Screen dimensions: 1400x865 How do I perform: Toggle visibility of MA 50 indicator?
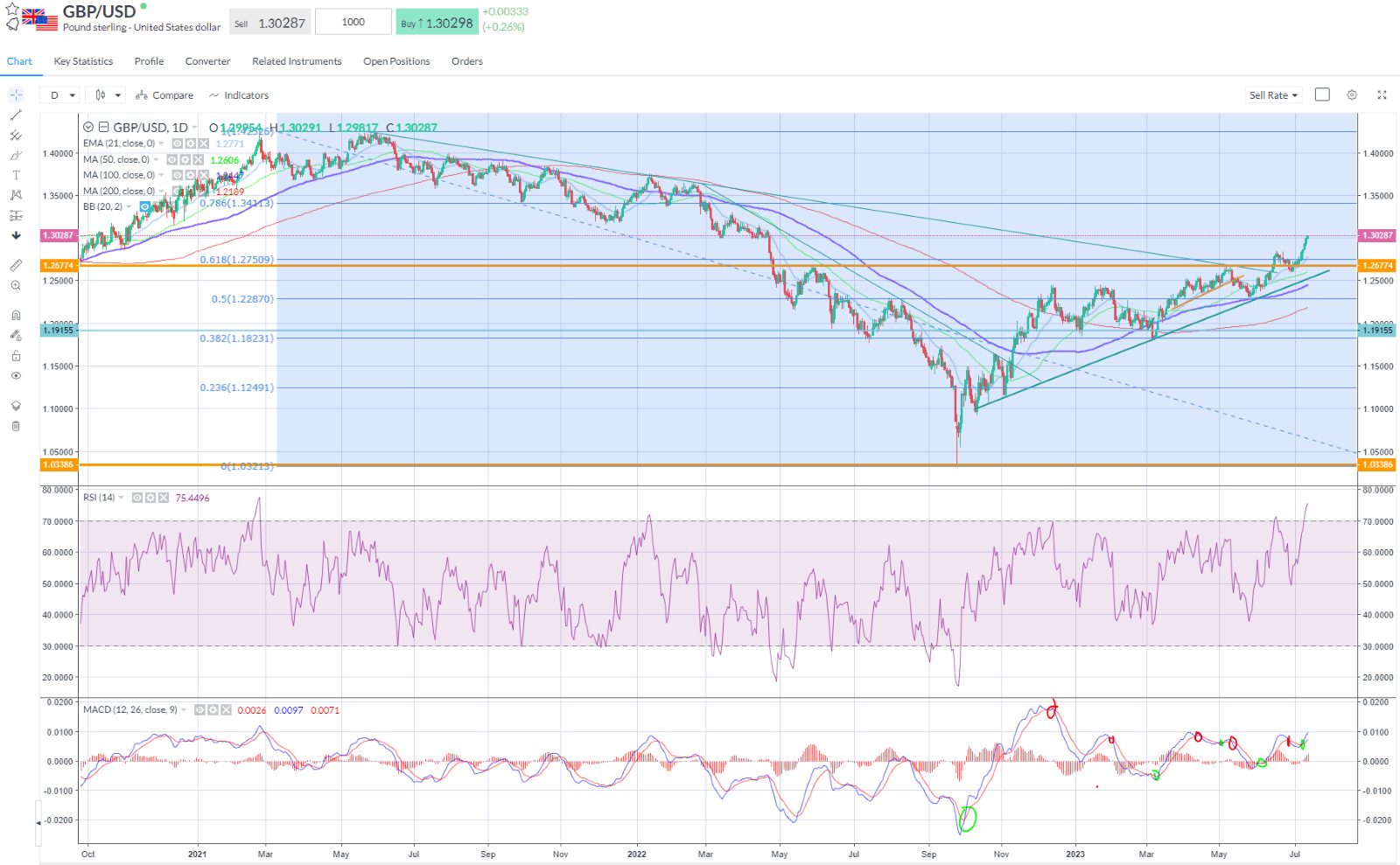tap(172, 160)
